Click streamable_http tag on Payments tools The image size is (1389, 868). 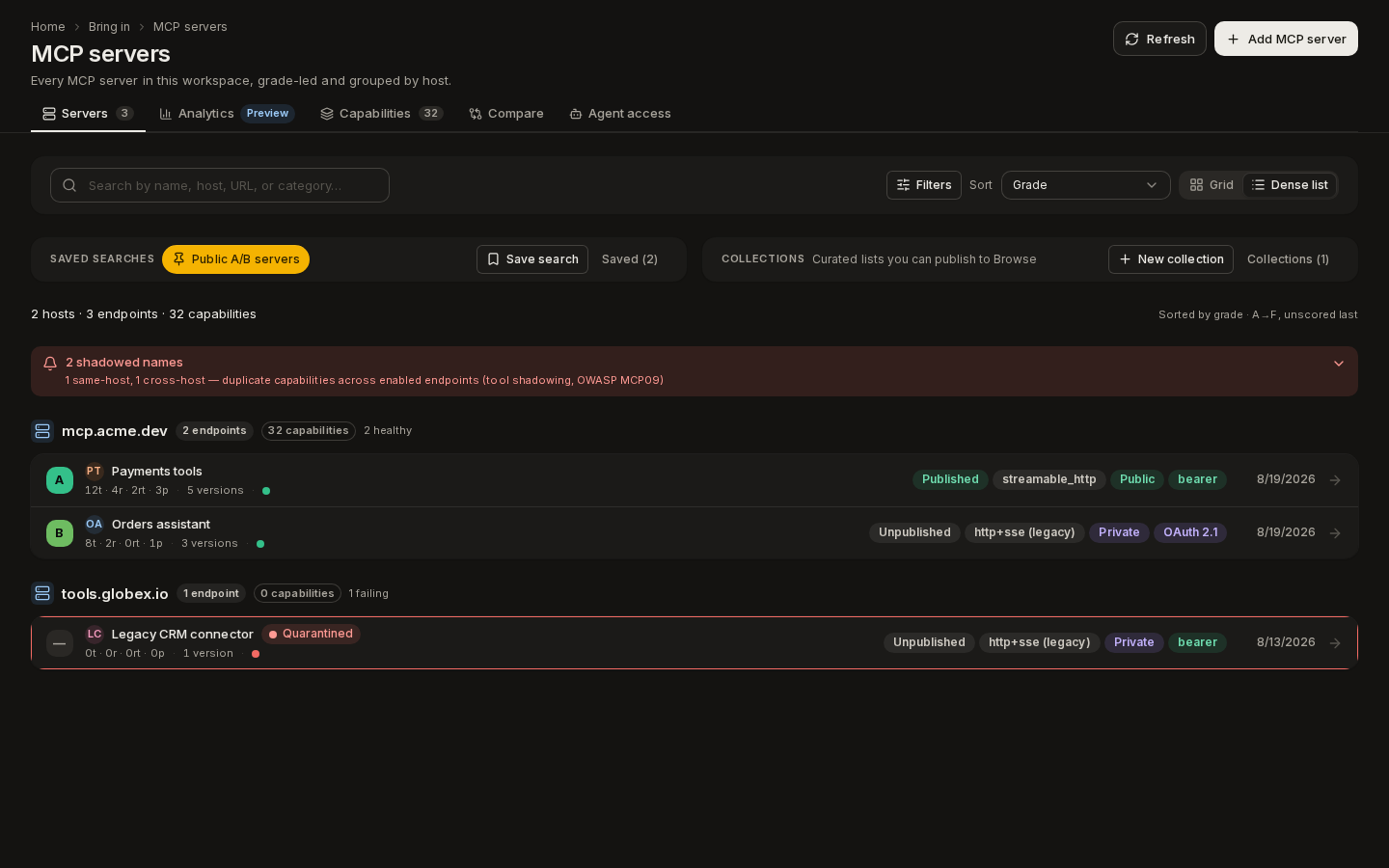click(x=1049, y=479)
